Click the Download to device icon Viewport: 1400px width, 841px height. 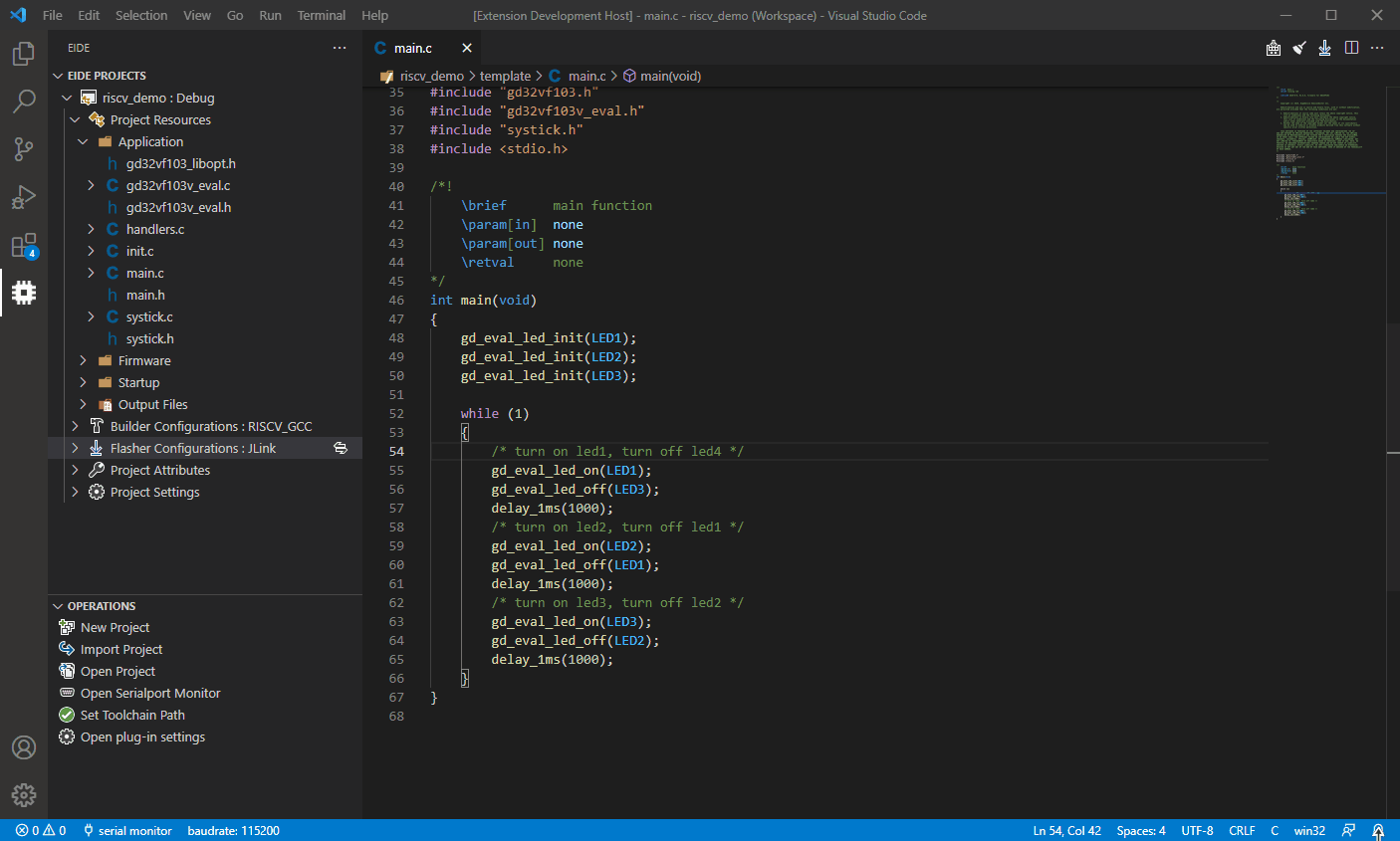[1325, 48]
